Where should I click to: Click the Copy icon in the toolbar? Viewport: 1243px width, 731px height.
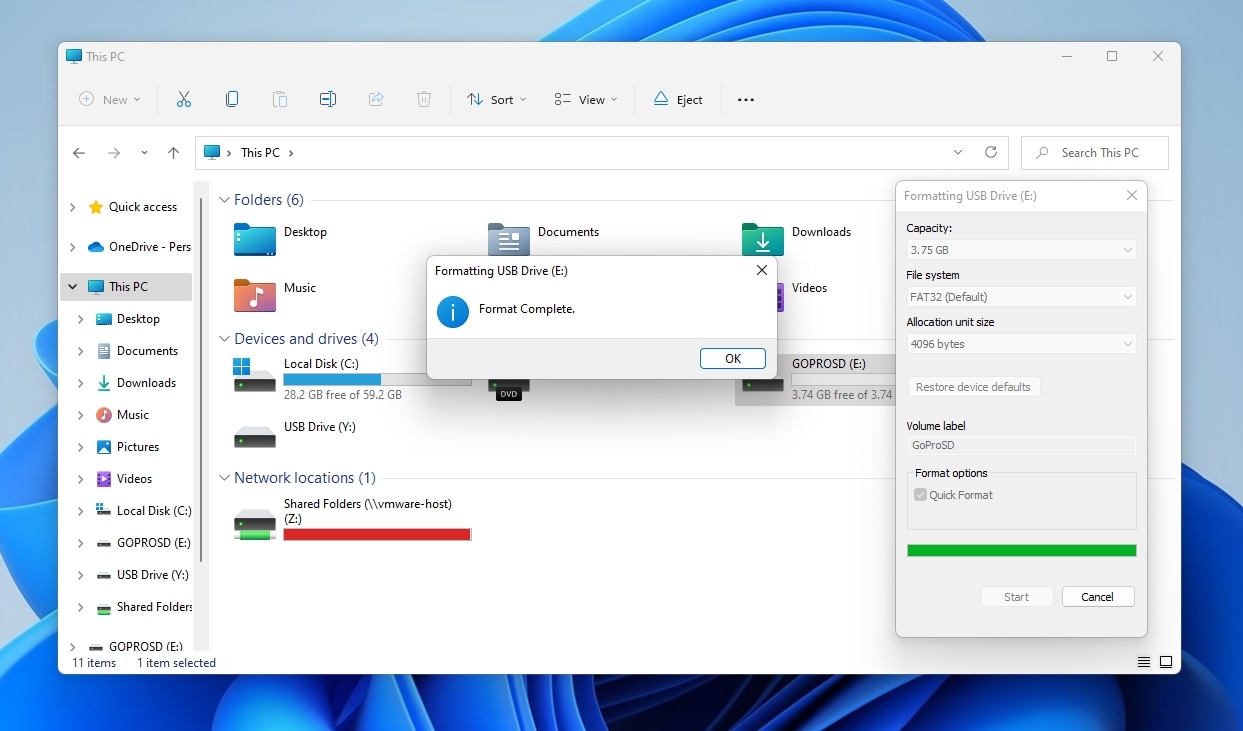(232, 99)
